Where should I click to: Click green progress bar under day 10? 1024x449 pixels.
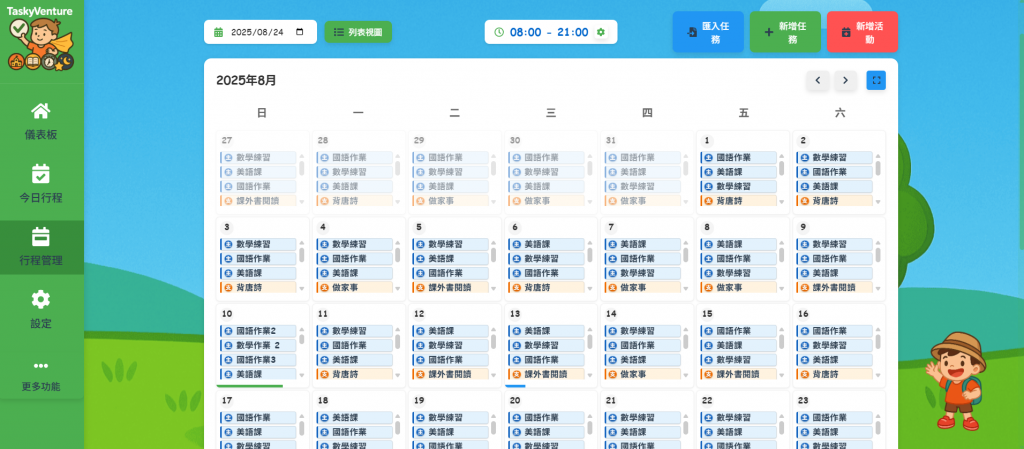(x=249, y=386)
